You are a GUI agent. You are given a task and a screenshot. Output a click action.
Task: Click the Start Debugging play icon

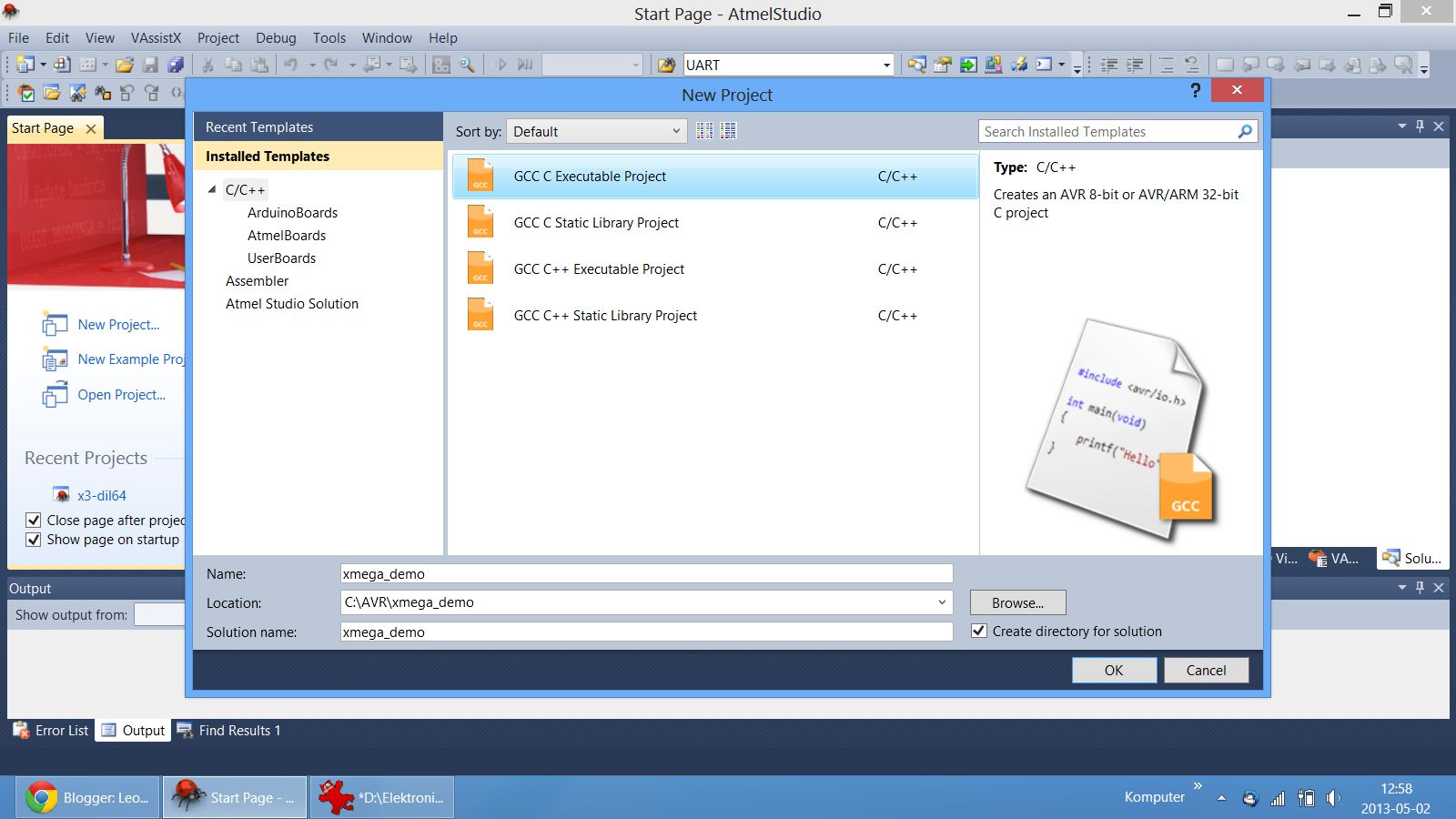[500, 65]
